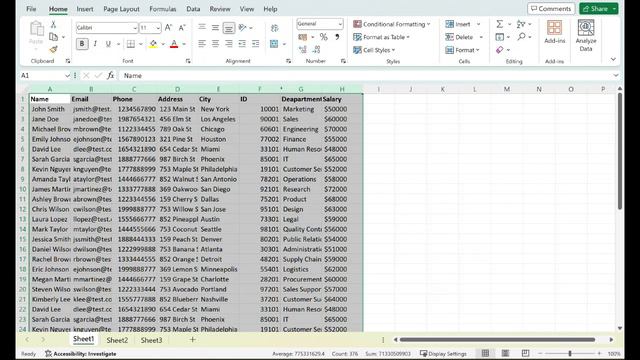640x360 pixels.
Task: Open the Format cells dropdown
Action: click(x=478, y=50)
